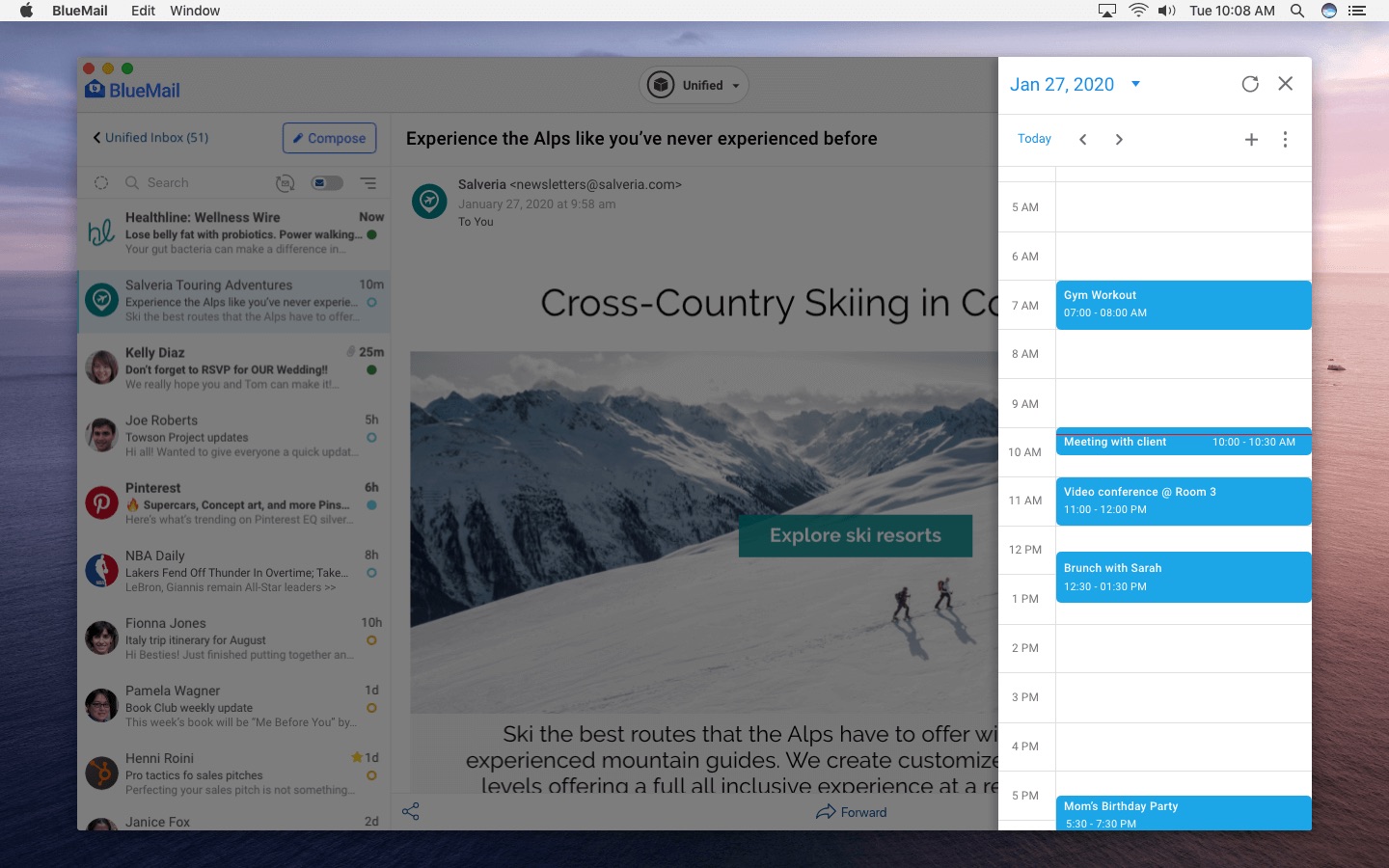The image size is (1389, 868).
Task: Open the Pamela Wagner Book Club email
Action: (233, 706)
